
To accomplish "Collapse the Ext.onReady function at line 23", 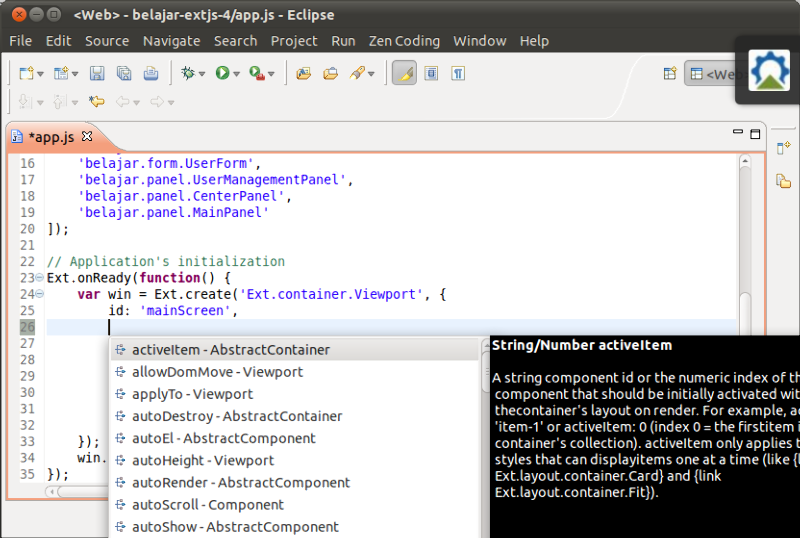I will [x=40, y=278].
